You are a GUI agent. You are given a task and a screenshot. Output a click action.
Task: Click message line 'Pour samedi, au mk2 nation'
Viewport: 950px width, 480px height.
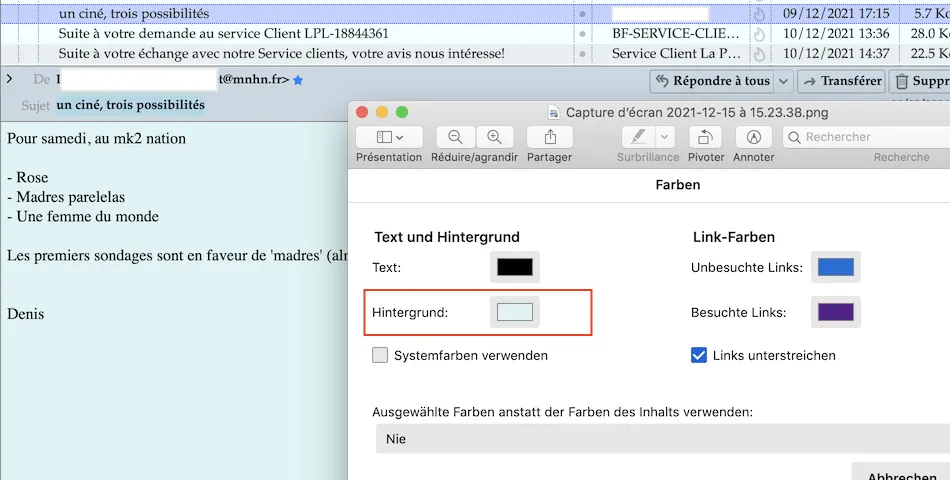96,139
